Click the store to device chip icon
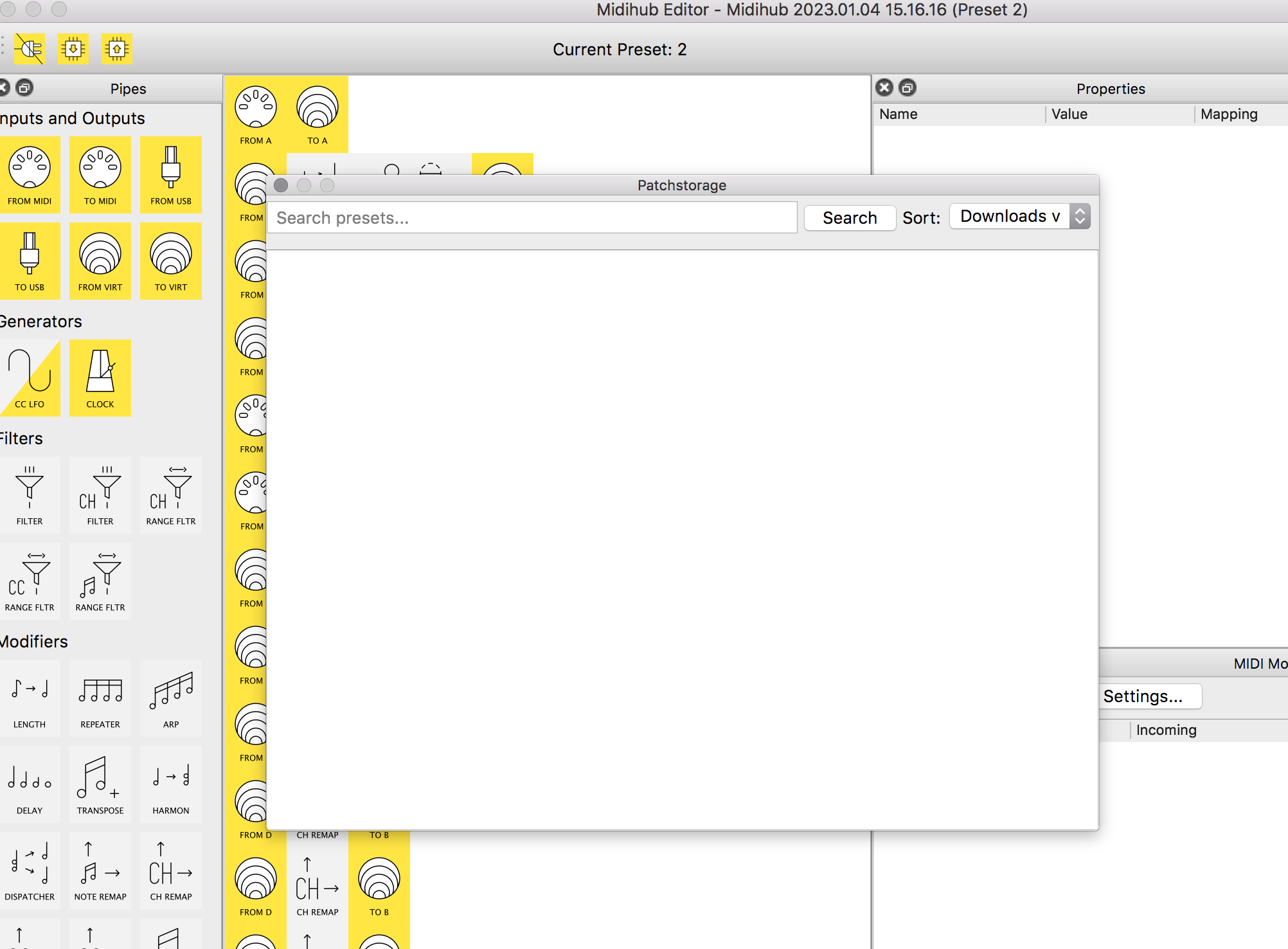 coord(117,49)
